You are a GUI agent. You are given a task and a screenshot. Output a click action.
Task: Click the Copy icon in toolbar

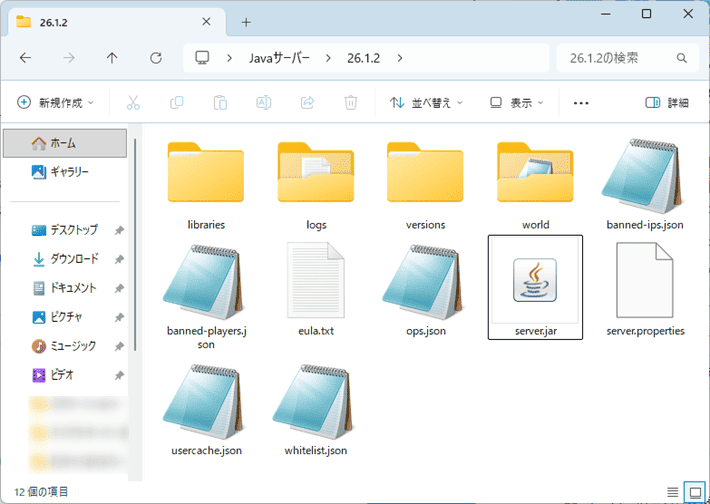coord(177,103)
